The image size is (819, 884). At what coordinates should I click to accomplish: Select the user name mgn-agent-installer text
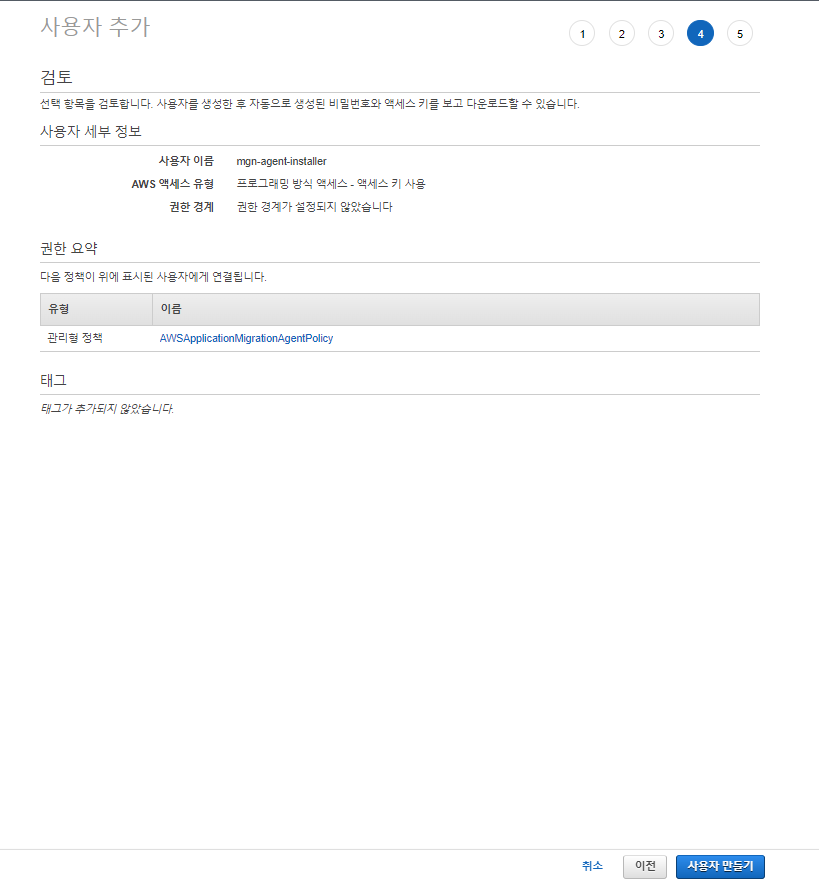click(281, 161)
